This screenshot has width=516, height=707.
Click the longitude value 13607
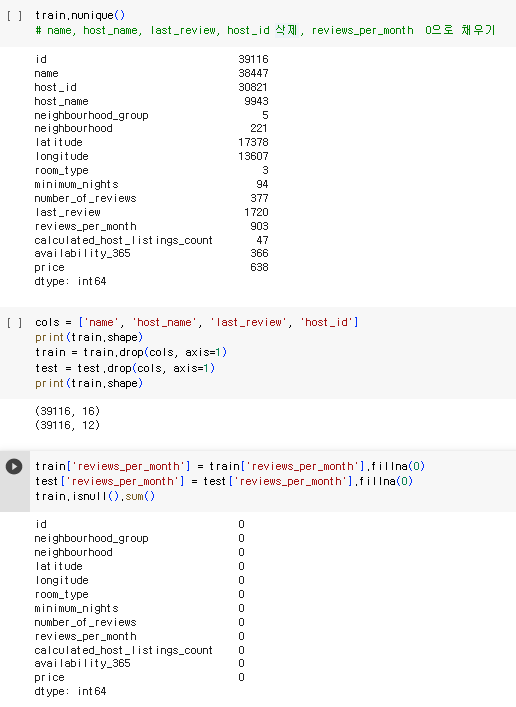[253, 156]
